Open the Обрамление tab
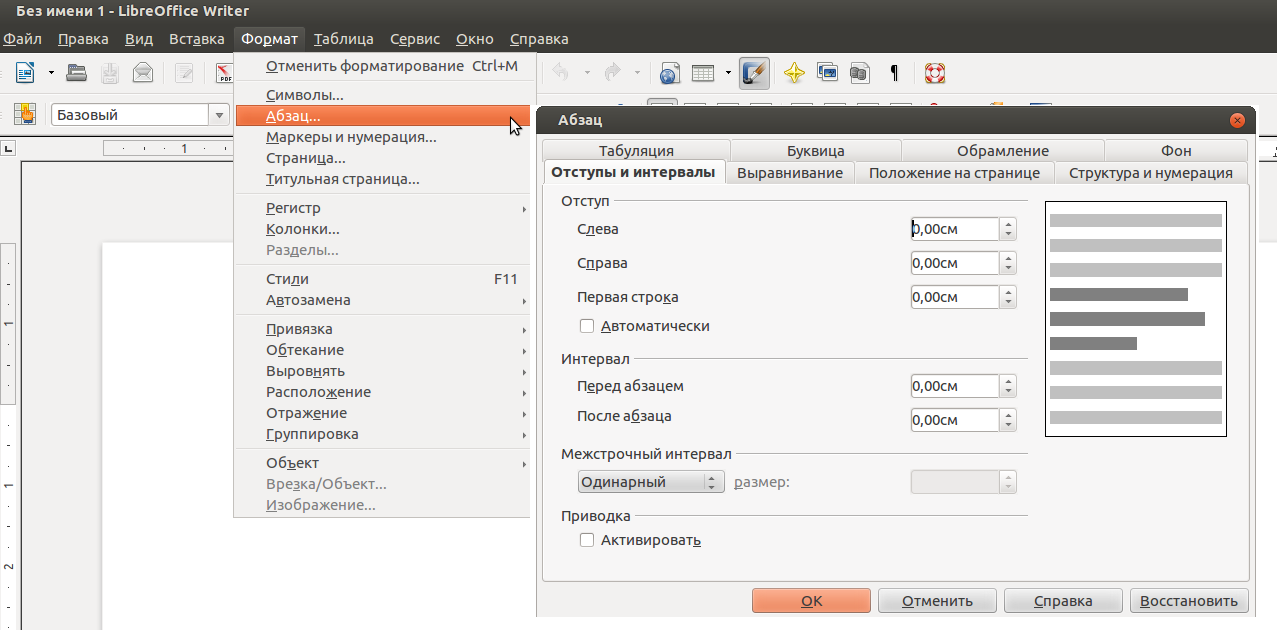 pos(1002,151)
